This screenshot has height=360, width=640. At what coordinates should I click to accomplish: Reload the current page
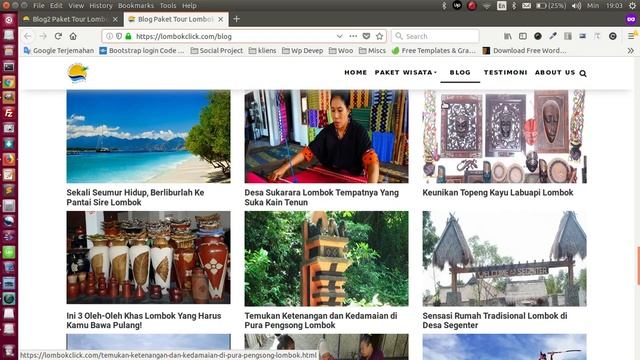coord(58,36)
